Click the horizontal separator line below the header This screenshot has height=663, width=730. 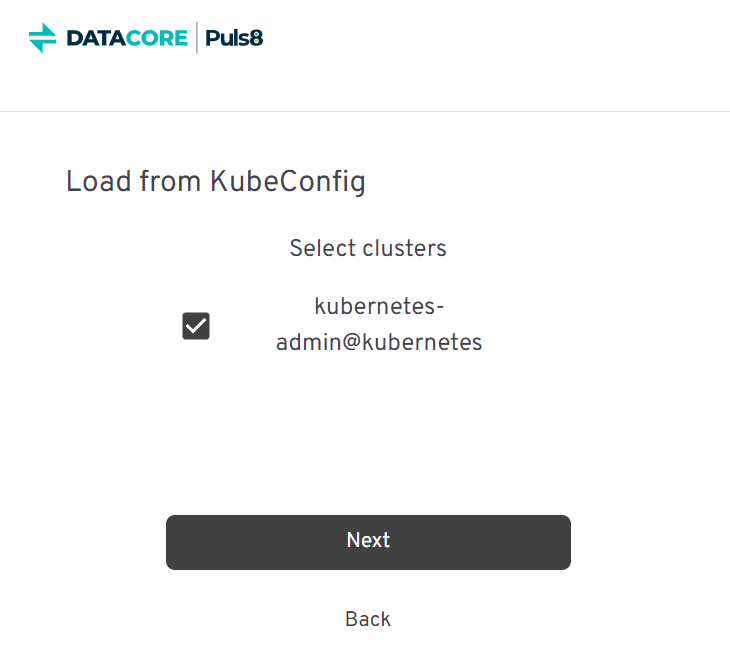pyautogui.click(x=365, y=111)
